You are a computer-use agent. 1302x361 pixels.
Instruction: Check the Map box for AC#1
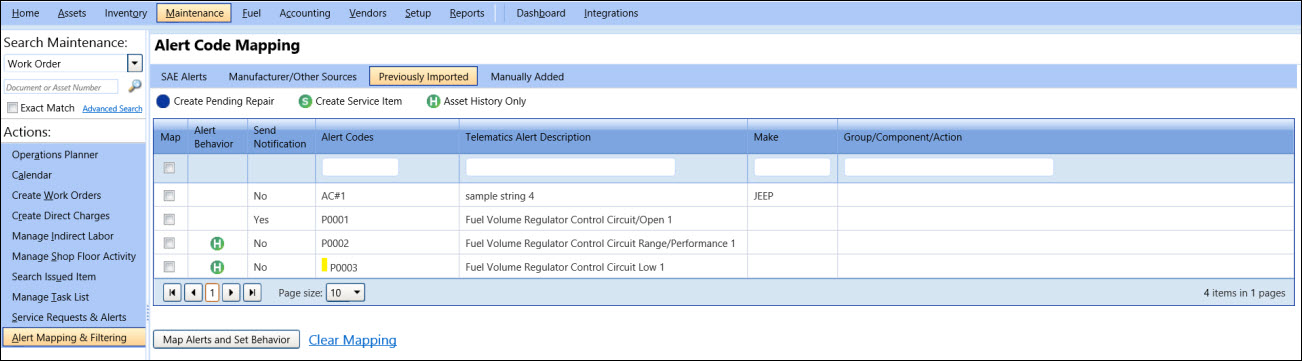click(x=169, y=195)
